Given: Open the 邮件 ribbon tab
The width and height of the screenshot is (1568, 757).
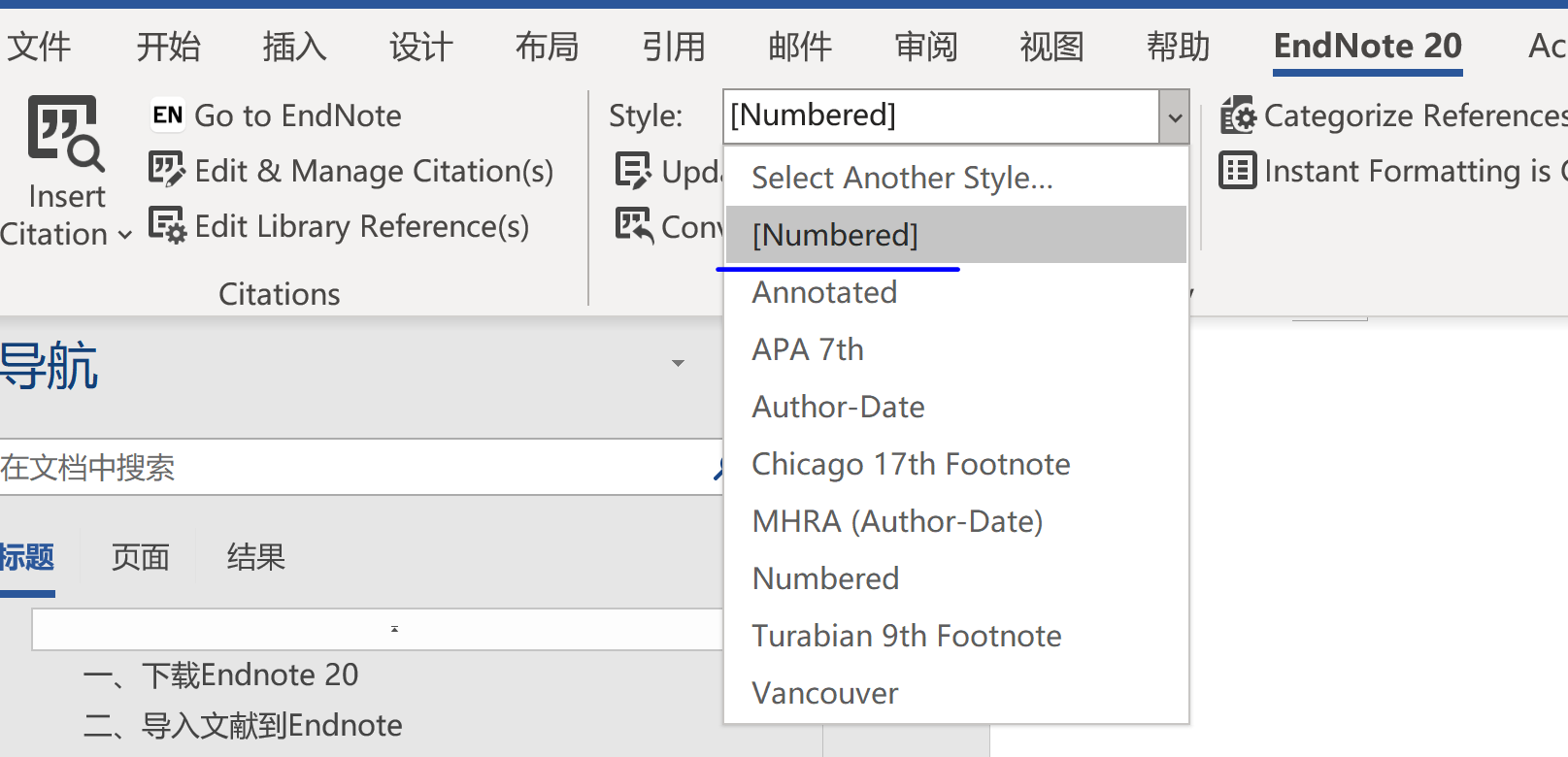Looking at the screenshot, I should (800, 46).
